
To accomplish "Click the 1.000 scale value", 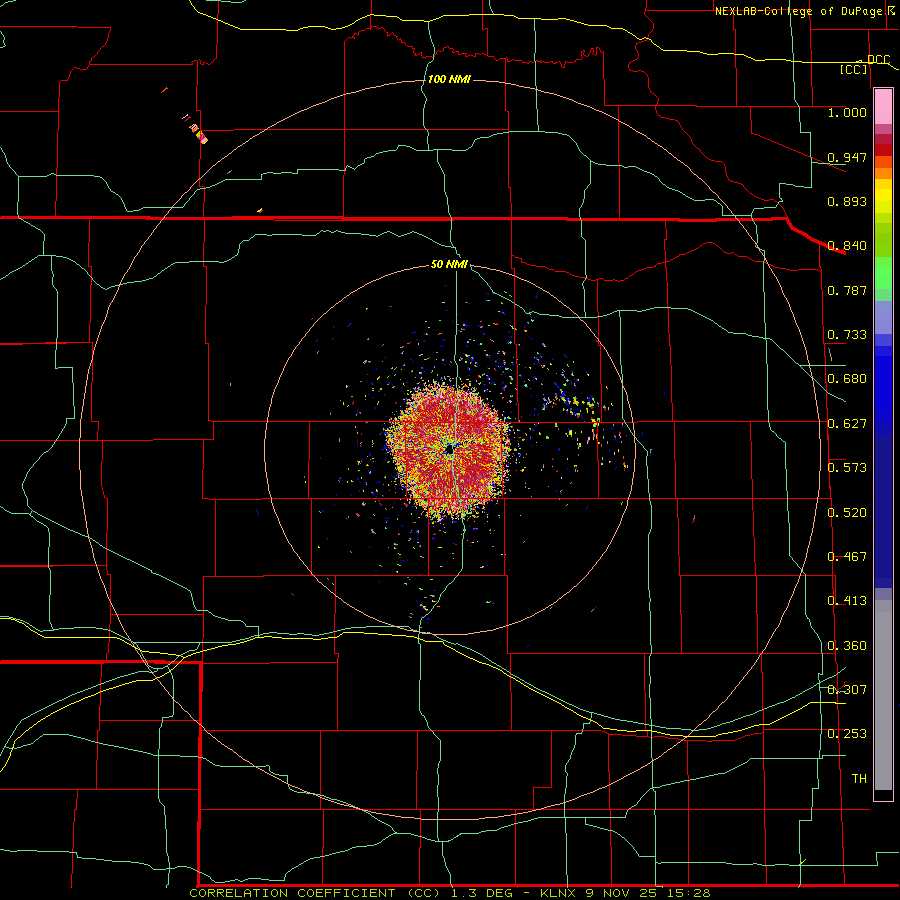I will [x=847, y=112].
